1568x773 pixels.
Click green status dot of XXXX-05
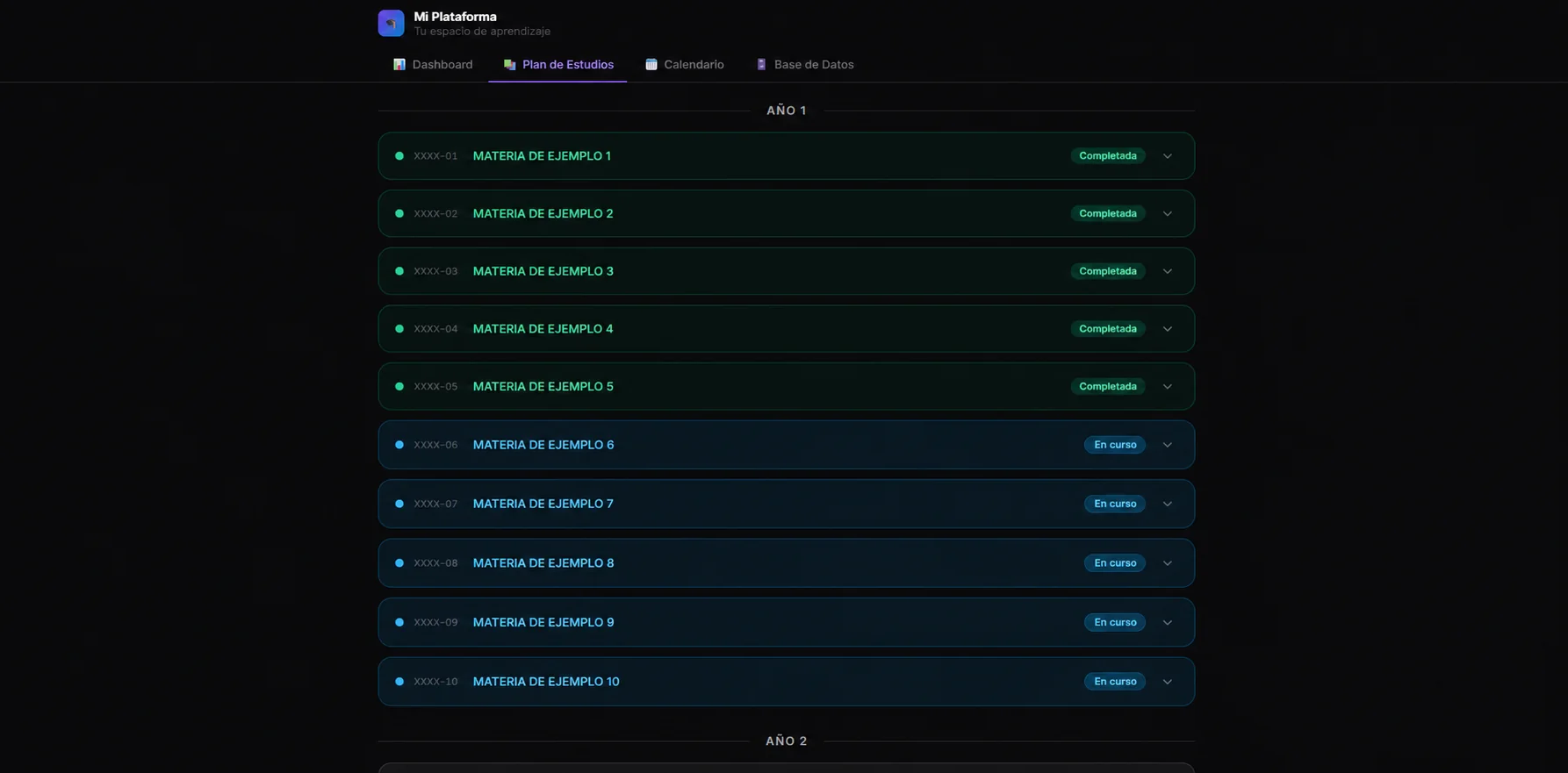click(x=399, y=386)
